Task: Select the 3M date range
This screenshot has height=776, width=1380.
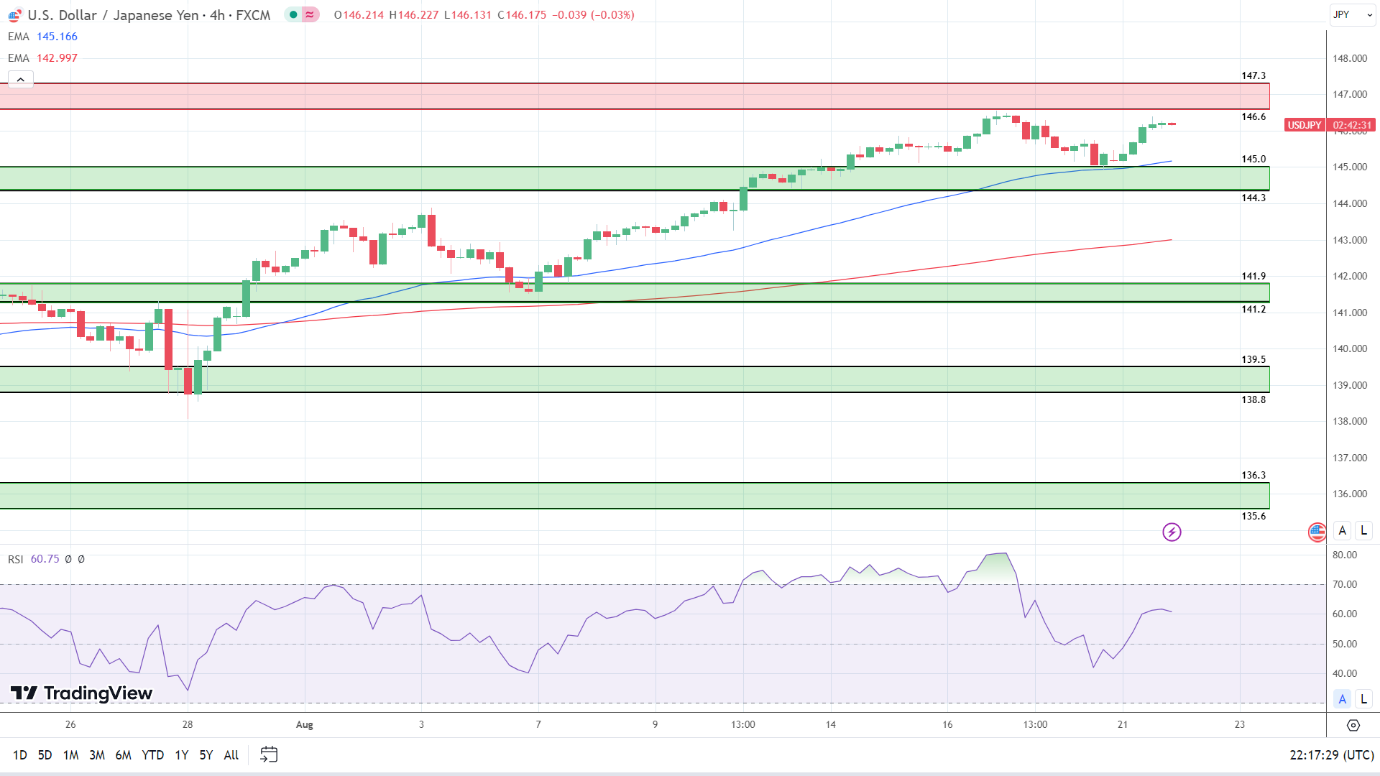Action: tap(97, 755)
